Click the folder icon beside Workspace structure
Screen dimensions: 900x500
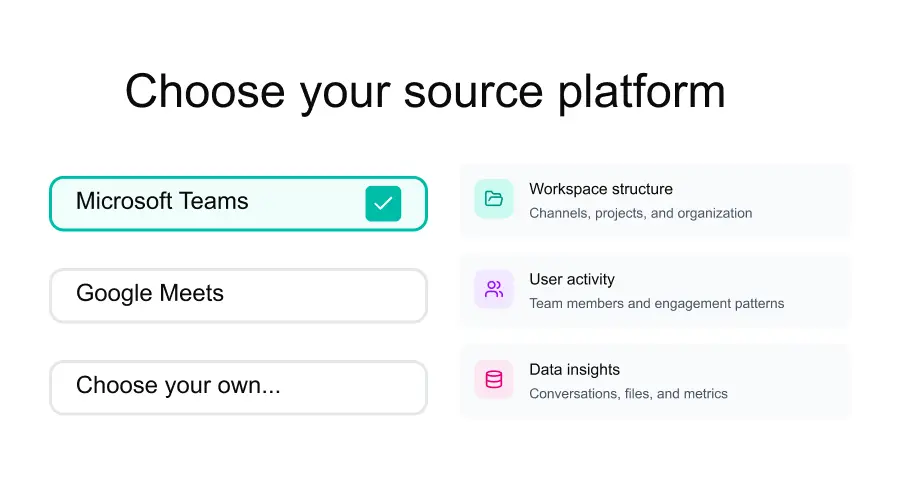[x=494, y=199]
